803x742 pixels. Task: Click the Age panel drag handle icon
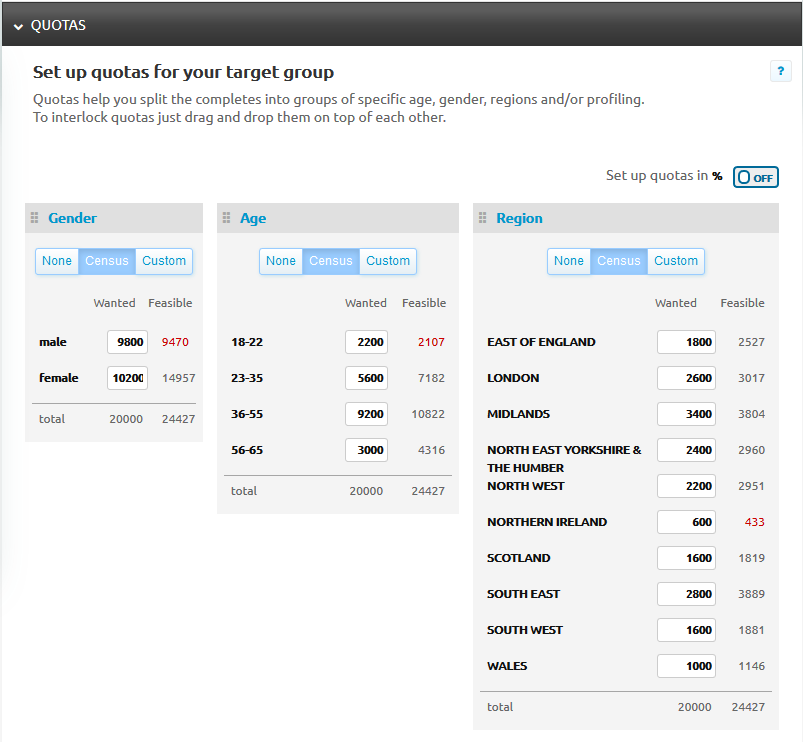[x=227, y=218]
